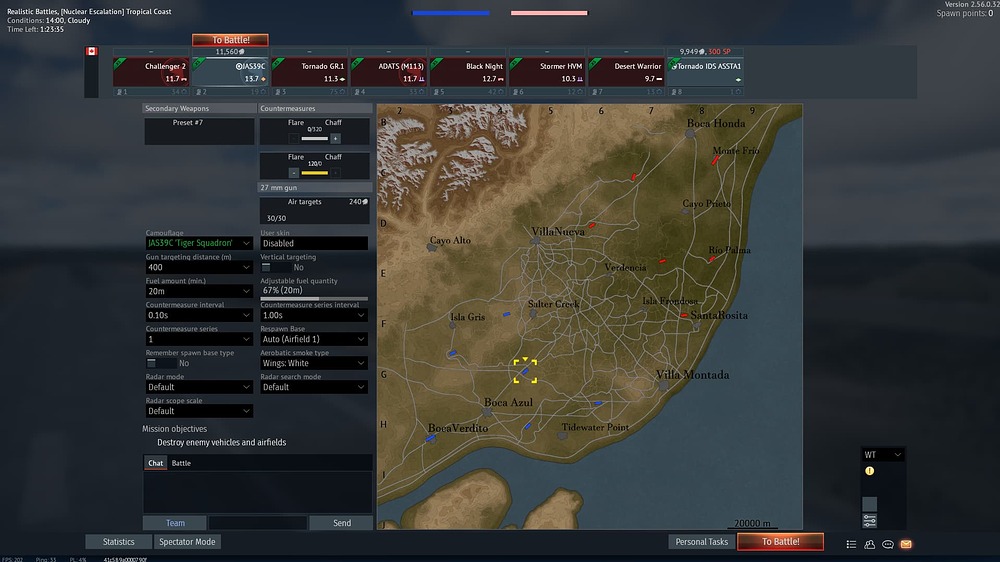Select the Black Night tank card
Viewport: 1000px width, 562px height.
[x=467, y=72]
